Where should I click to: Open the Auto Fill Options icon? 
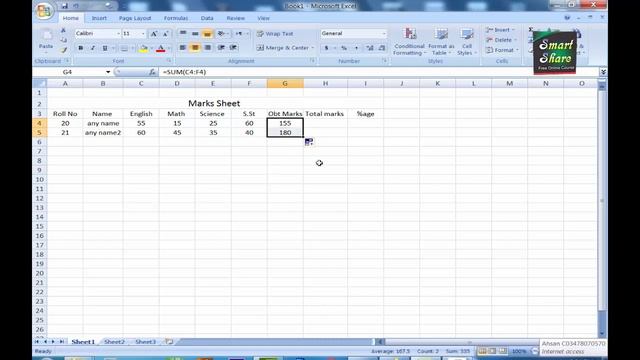(x=309, y=142)
